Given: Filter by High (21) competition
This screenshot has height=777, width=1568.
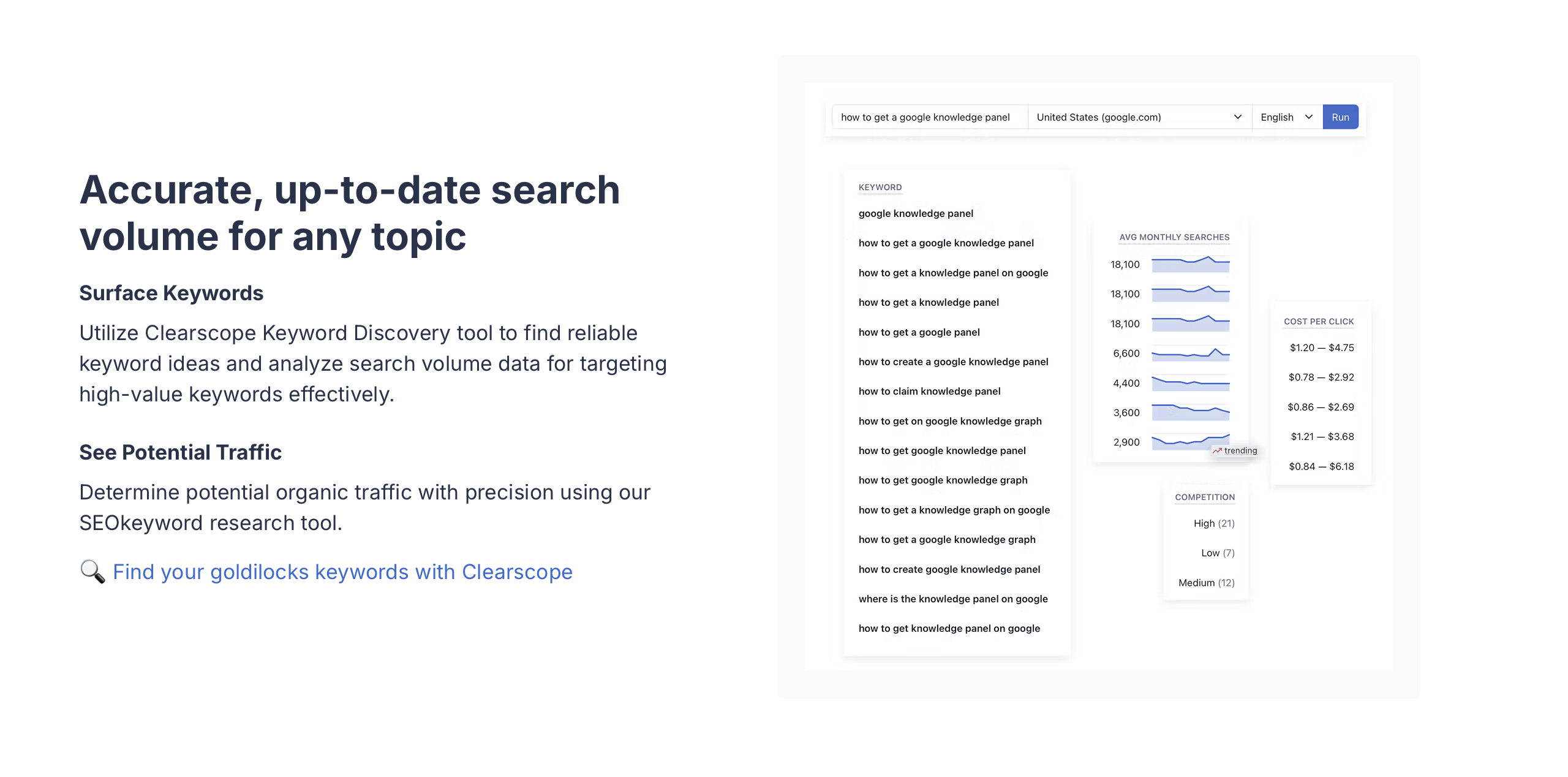Looking at the screenshot, I should pyautogui.click(x=1213, y=523).
